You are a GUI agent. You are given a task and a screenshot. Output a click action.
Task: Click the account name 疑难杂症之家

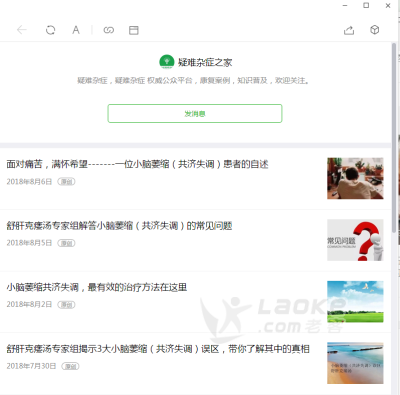pos(205,62)
